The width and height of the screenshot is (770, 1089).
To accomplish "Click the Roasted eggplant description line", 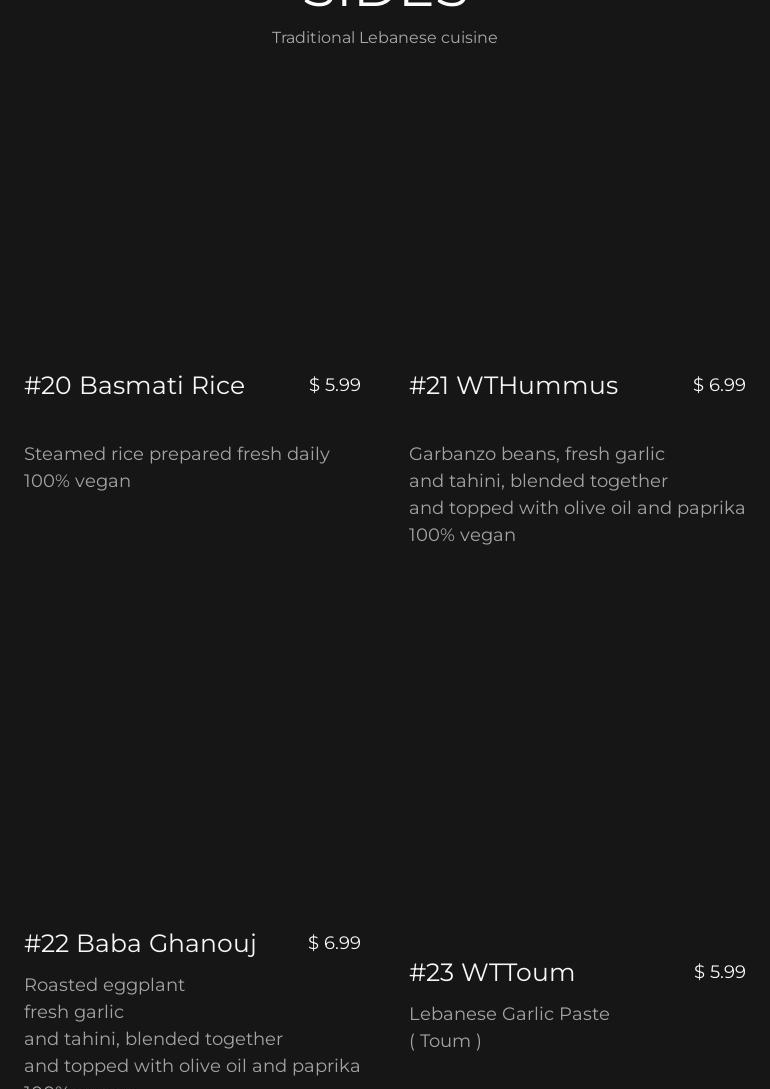I will (x=104, y=986).
